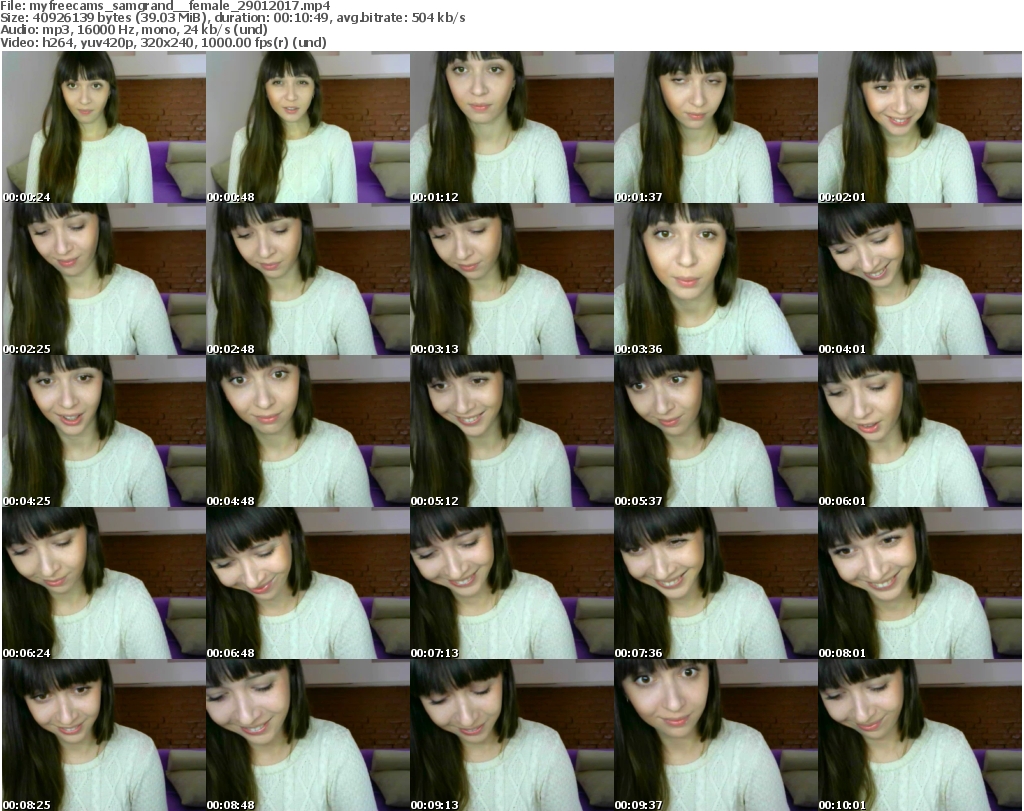The height and width of the screenshot is (811, 1024).
Task: Pick the thumbnail stamped 00:06:01
Action: (x=920, y=432)
